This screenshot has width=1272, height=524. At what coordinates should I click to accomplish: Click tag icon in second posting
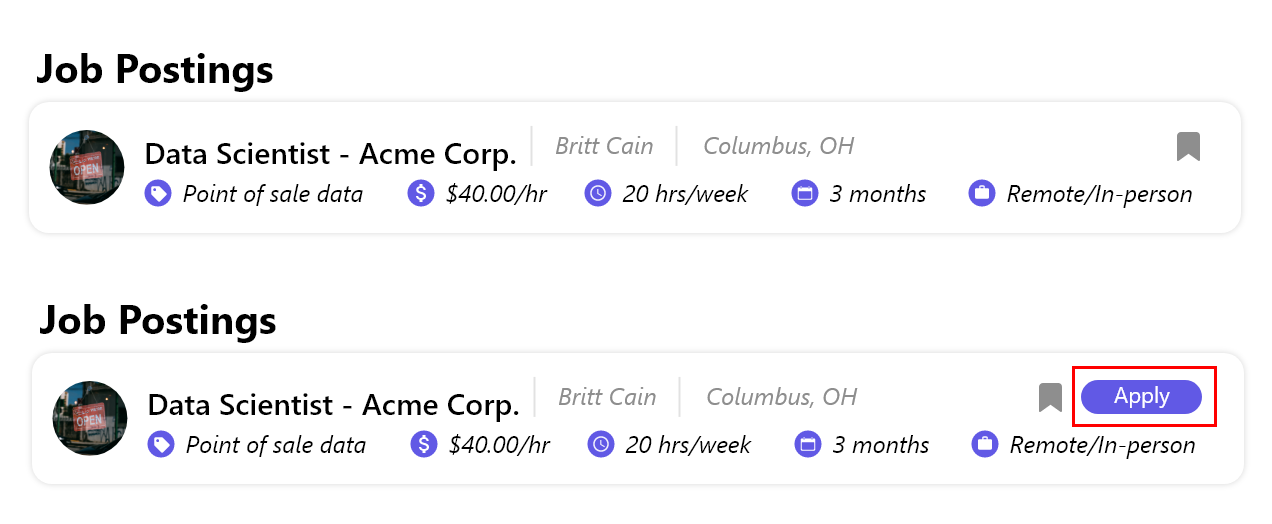161,444
